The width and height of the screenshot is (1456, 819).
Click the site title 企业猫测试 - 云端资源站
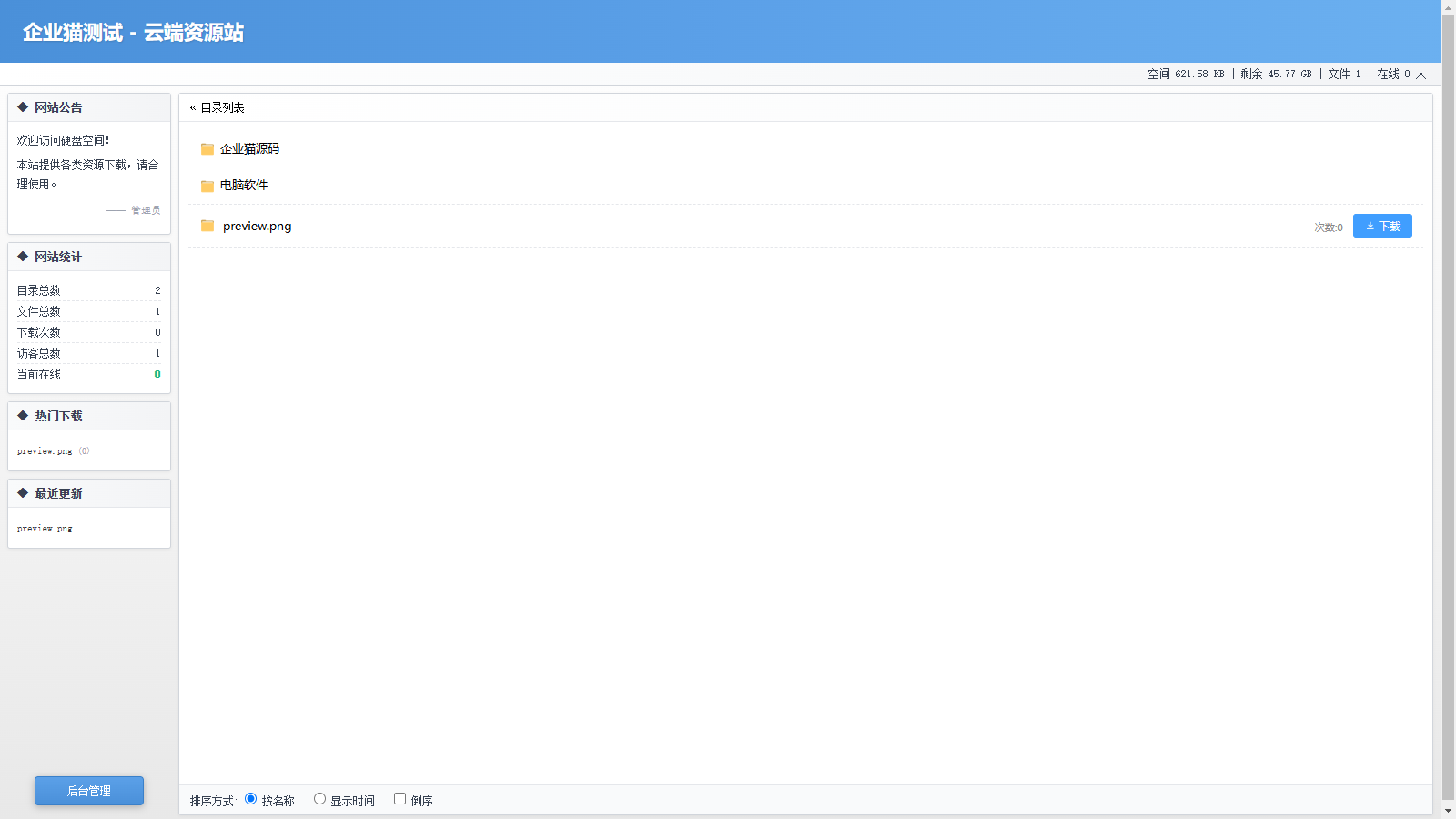pos(133,33)
